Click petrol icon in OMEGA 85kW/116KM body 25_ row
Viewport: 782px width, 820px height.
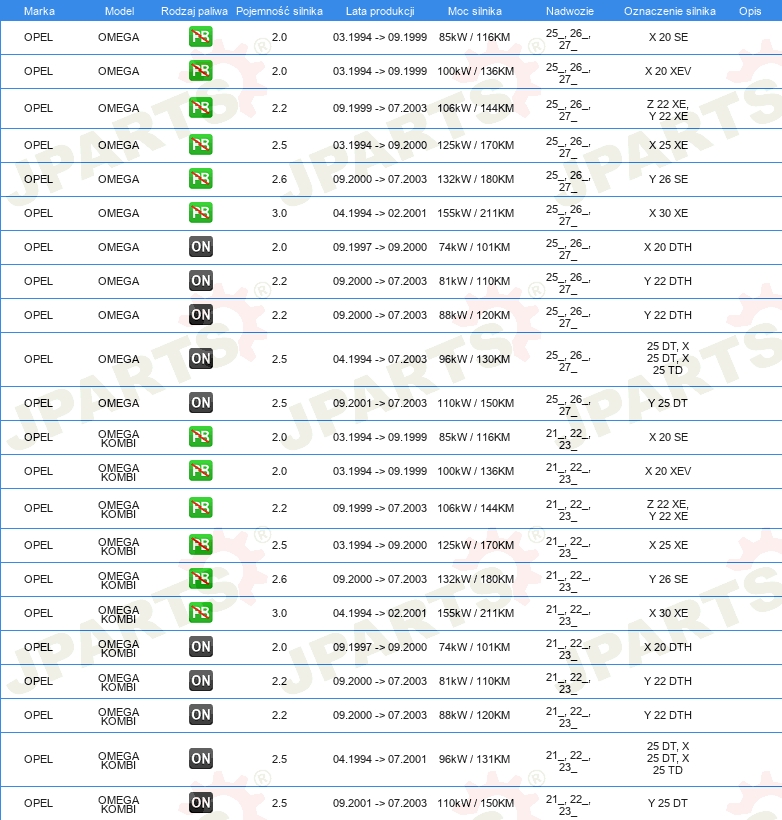201,37
